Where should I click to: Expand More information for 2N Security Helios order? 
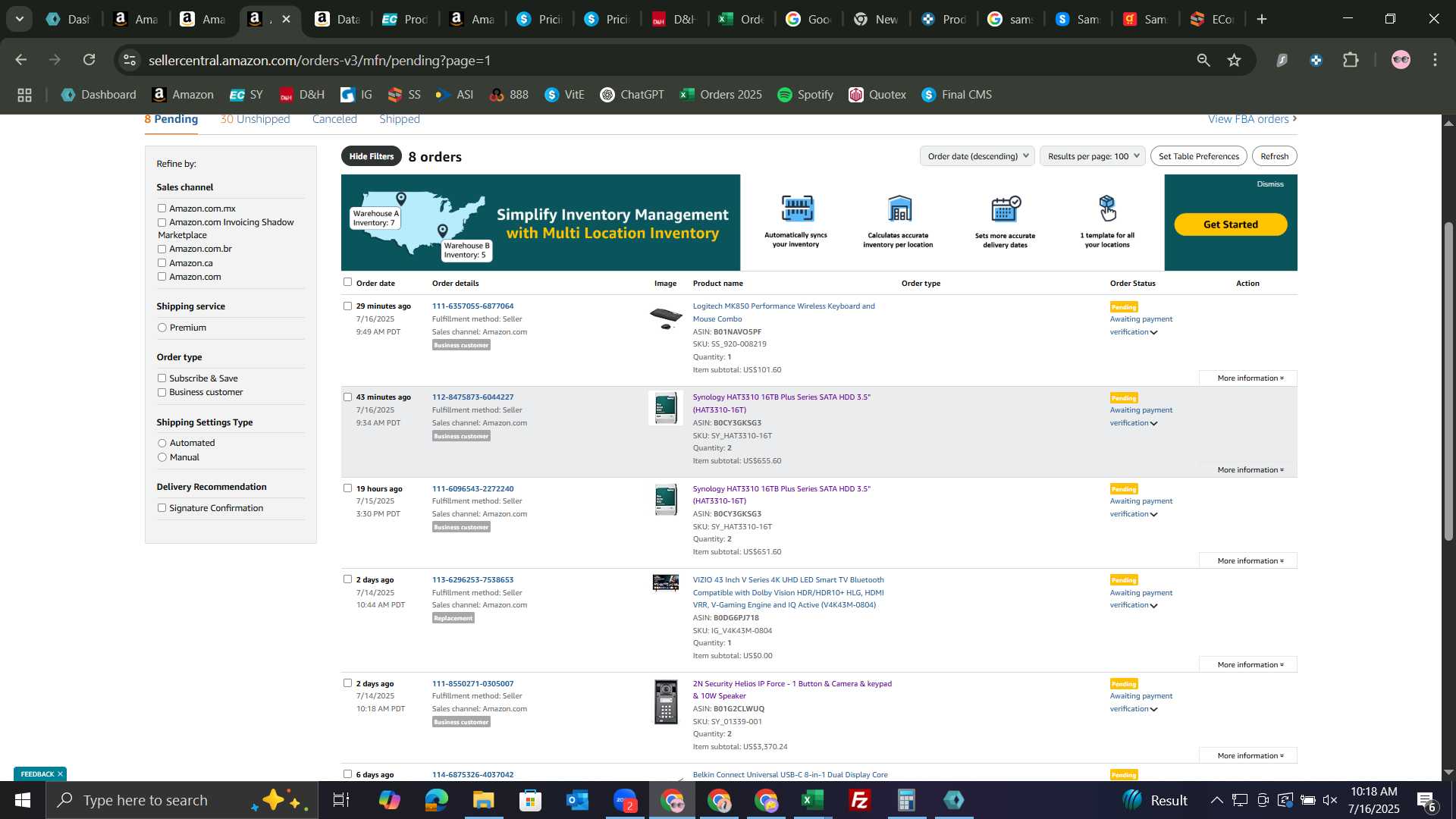pos(1248,756)
